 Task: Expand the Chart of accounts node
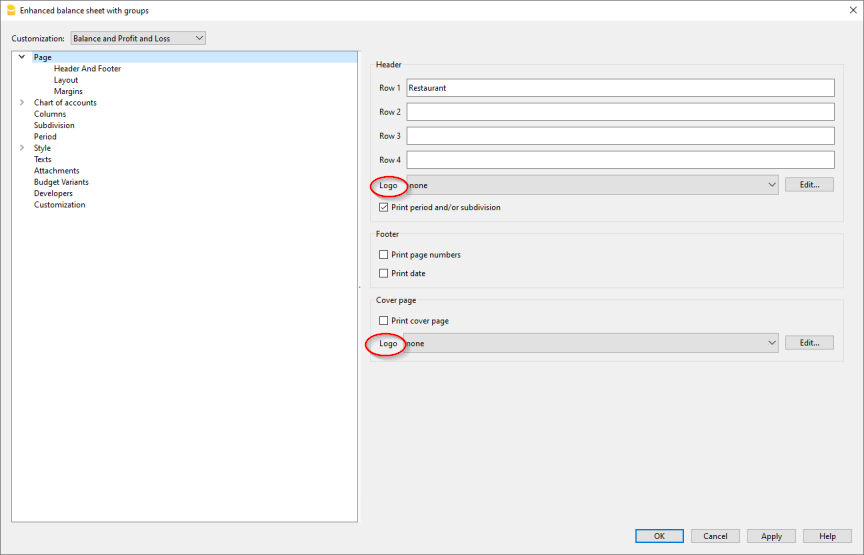point(22,103)
